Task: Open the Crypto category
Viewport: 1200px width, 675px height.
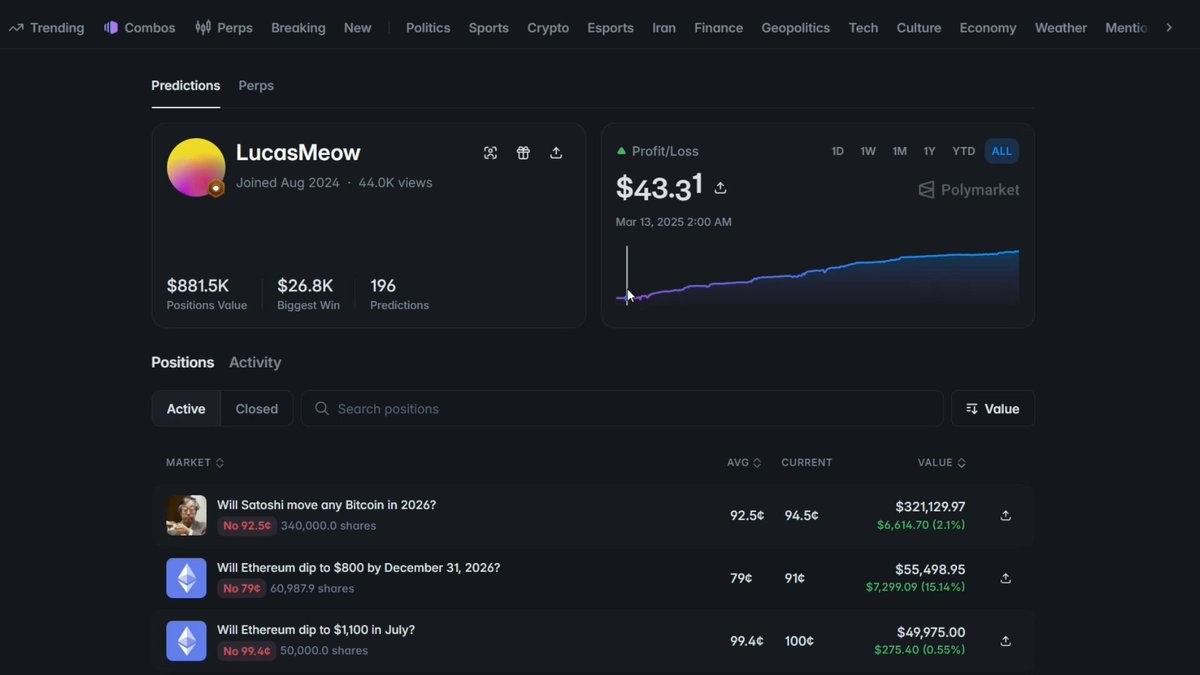Action: pos(548,28)
